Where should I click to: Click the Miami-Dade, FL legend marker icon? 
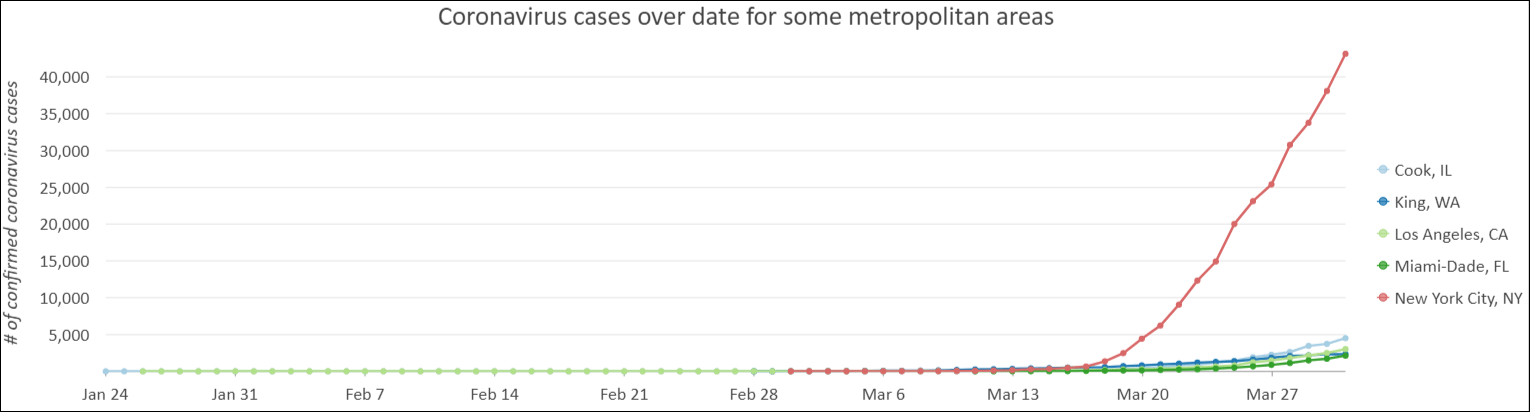coord(1383,266)
